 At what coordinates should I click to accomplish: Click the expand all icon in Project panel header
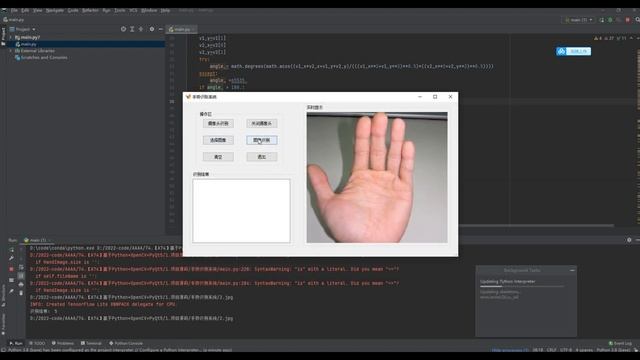point(132,29)
